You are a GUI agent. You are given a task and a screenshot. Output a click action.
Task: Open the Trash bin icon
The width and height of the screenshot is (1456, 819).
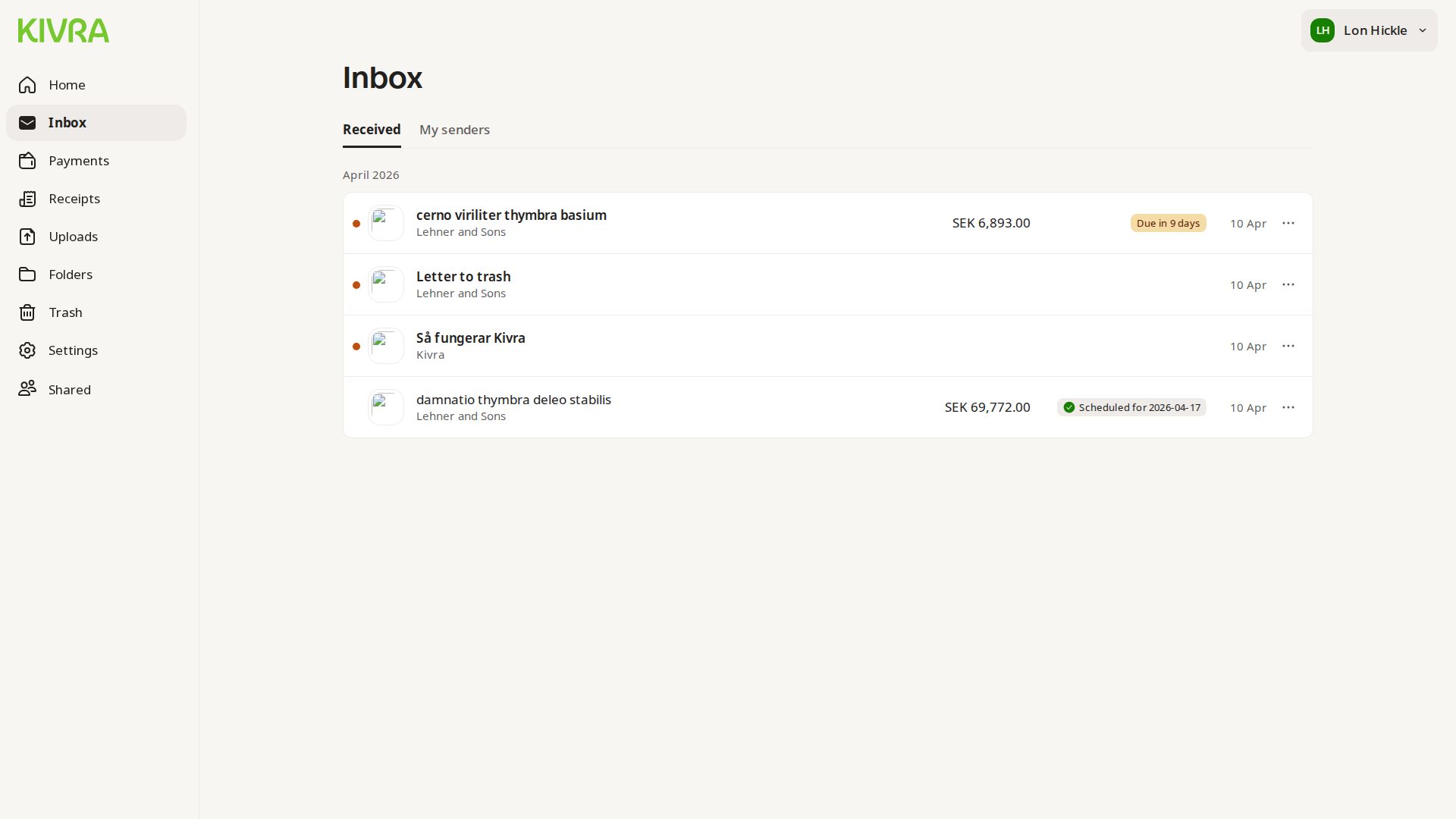click(27, 312)
